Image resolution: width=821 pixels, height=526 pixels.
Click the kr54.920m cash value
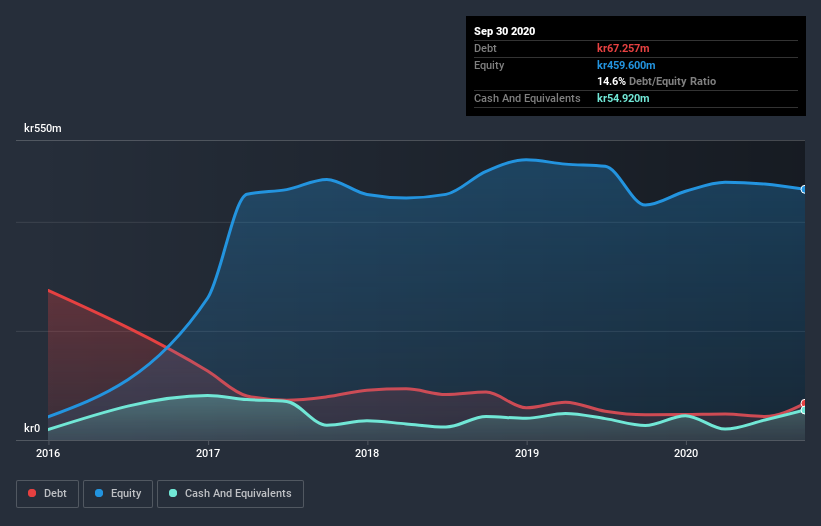point(623,98)
